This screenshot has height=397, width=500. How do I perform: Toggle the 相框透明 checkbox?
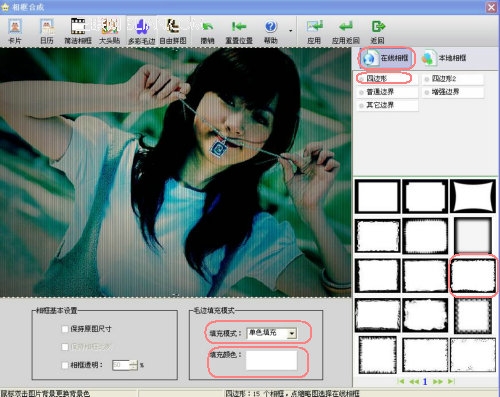[65, 365]
